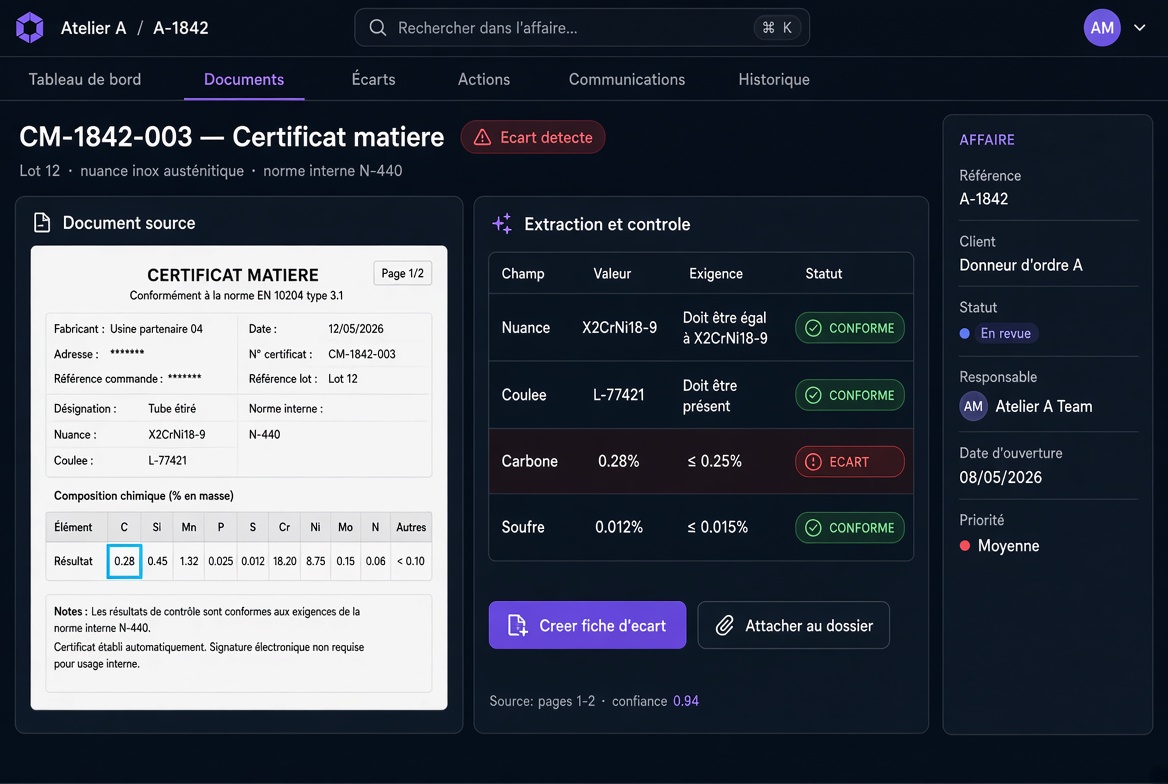1168x784 pixels.
Task: Click the AFFAIRE panel heading
Action: point(987,139)
